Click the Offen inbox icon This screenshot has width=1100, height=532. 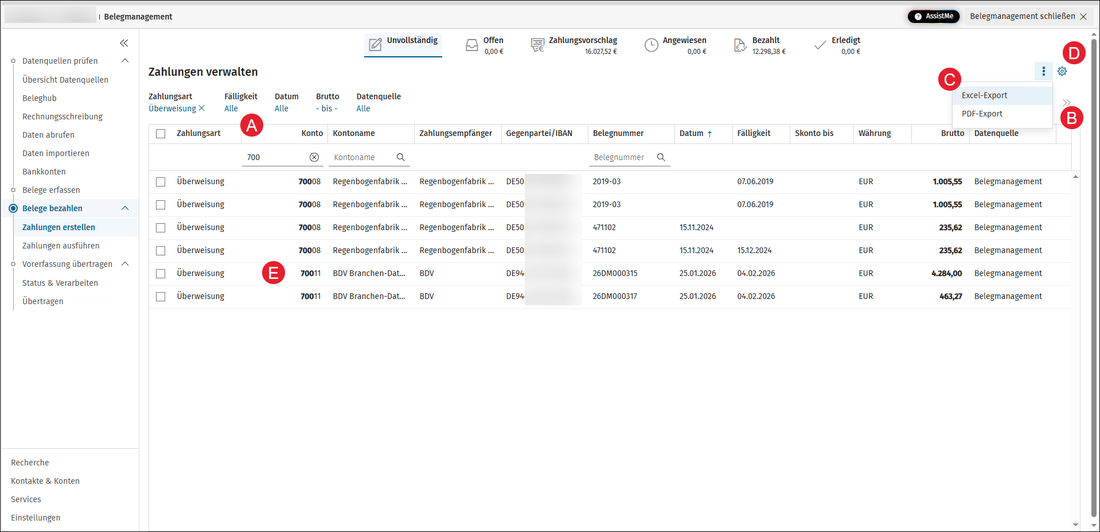(472, 45)
